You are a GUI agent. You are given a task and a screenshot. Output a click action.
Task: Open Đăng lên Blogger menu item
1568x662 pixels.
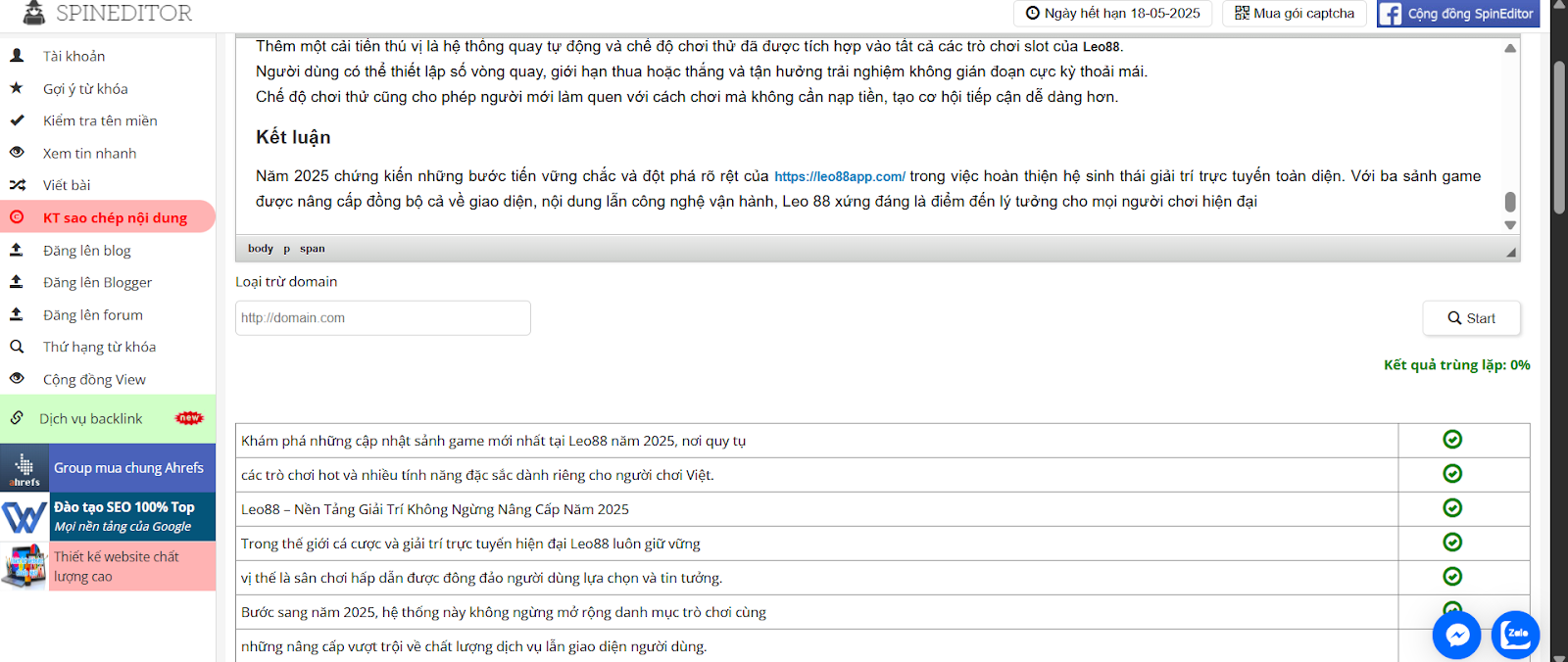pyautogui.click(x=108, y=282)
